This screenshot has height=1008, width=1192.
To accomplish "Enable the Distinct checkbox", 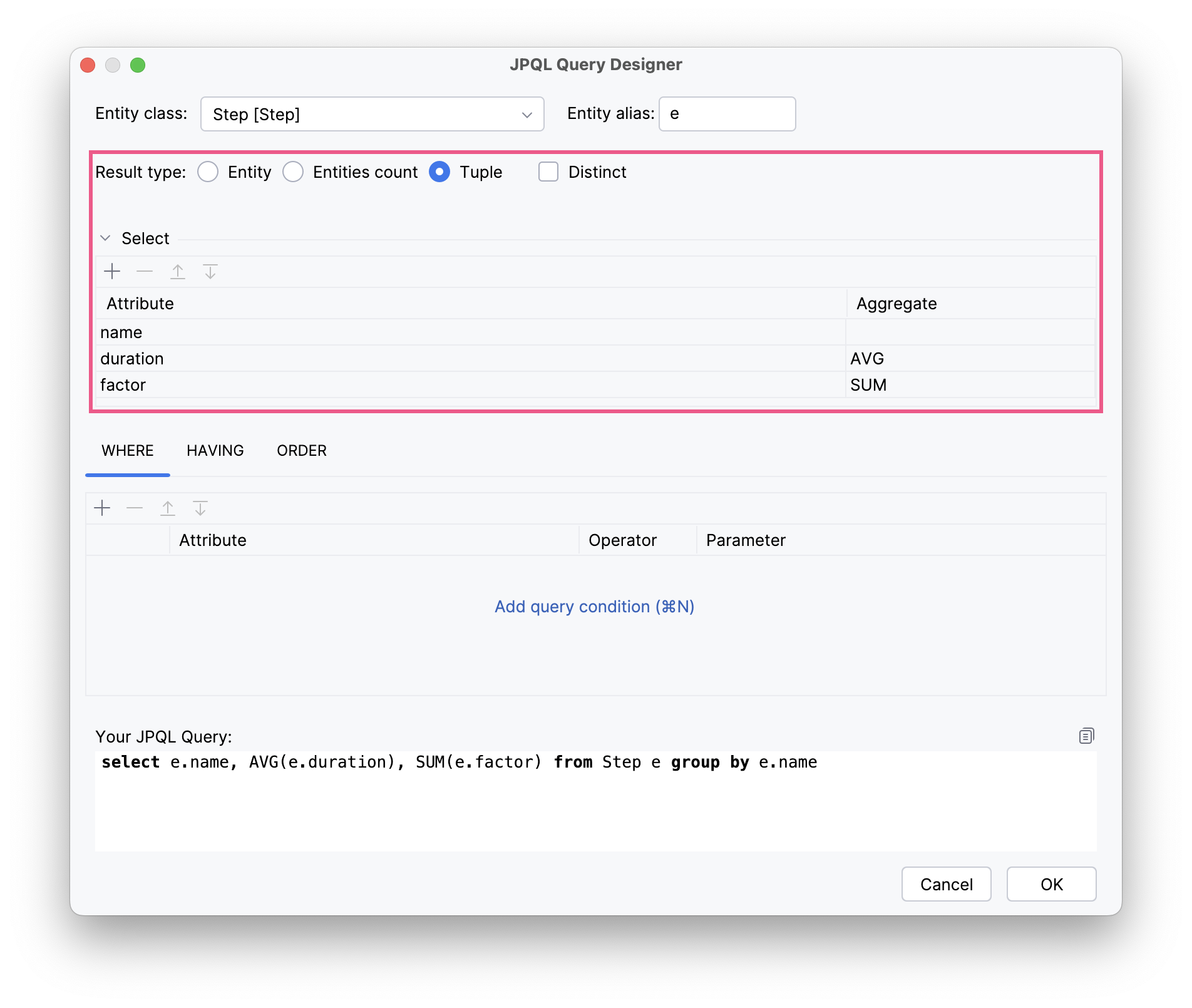I will click(548, 172).
